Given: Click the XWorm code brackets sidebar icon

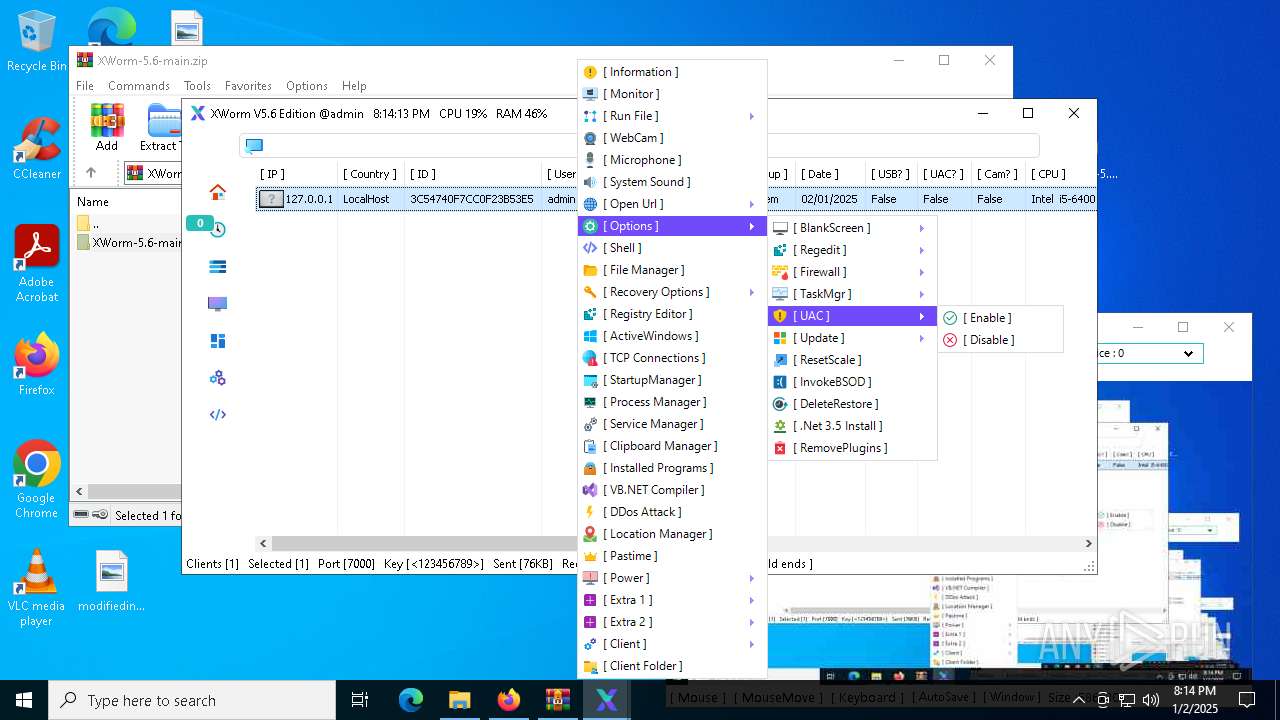Looking at the screenshot, I should pyautogui.click(x=217, y=414).
